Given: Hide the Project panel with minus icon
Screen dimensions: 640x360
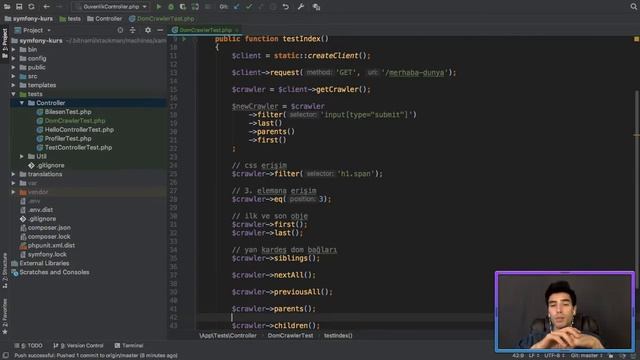Looking at the screenshot, I should [x=160, y=30].
